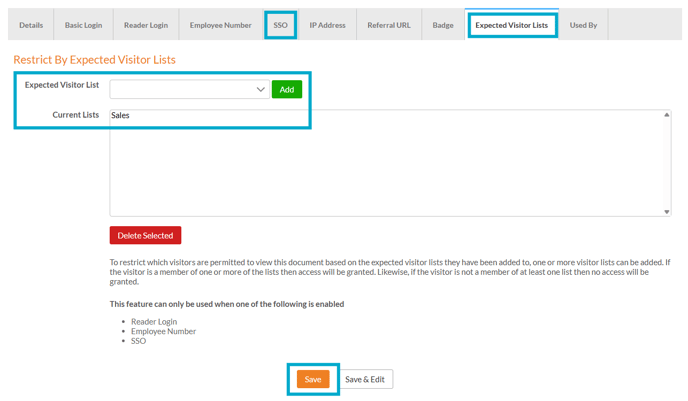Open the SSO tab

[281, 25]
